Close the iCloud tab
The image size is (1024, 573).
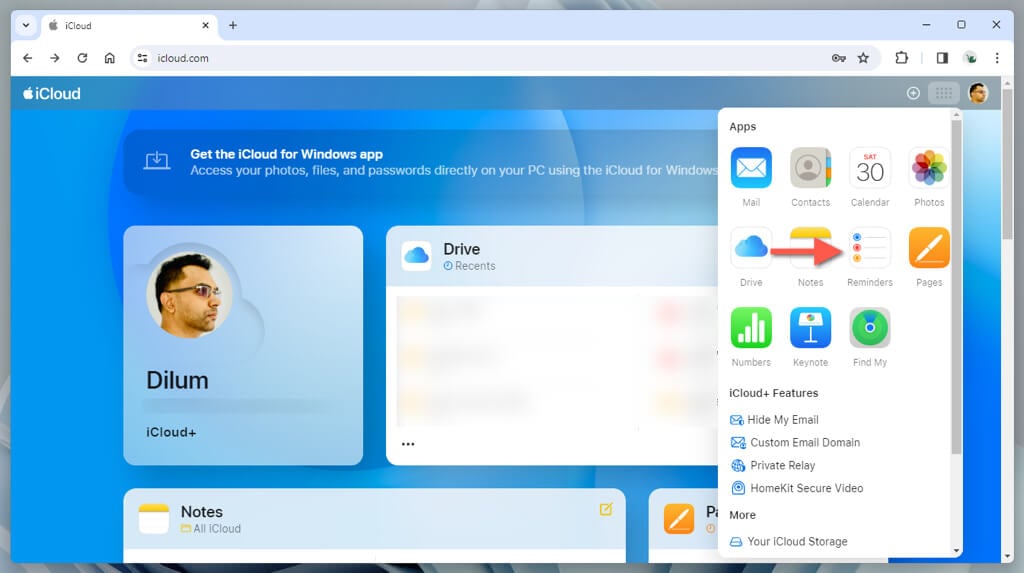(206, 25)
